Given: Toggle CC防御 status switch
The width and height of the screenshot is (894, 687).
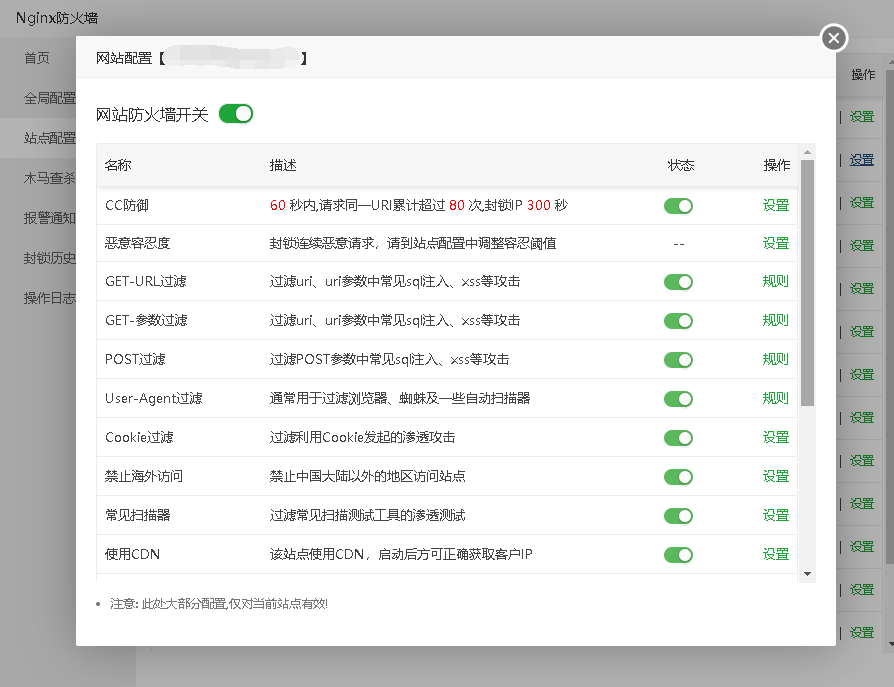Looking at the screenshot, I should click(678, 206).
